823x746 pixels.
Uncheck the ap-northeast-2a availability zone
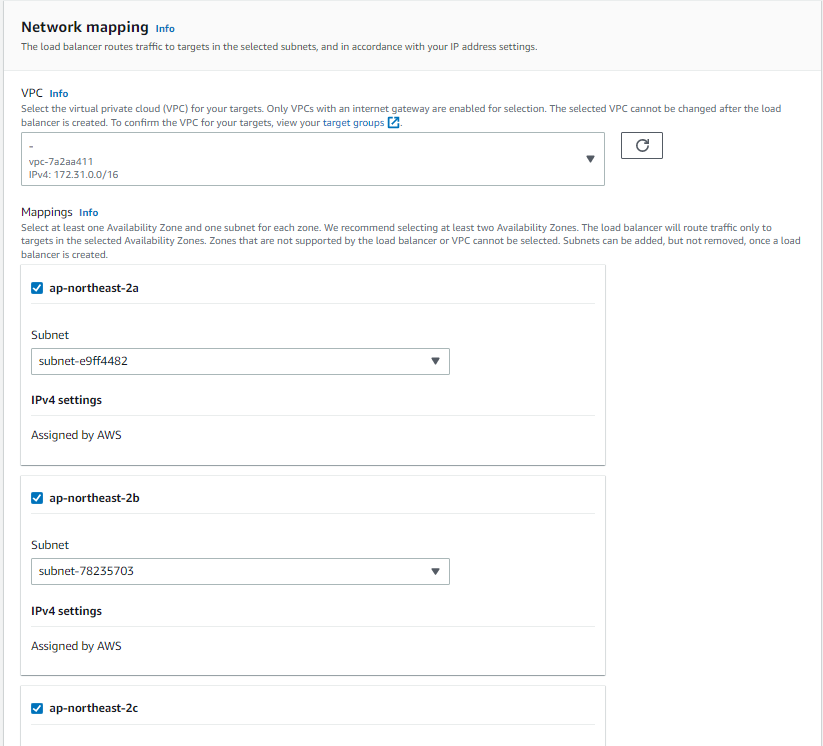coord(37,288)
